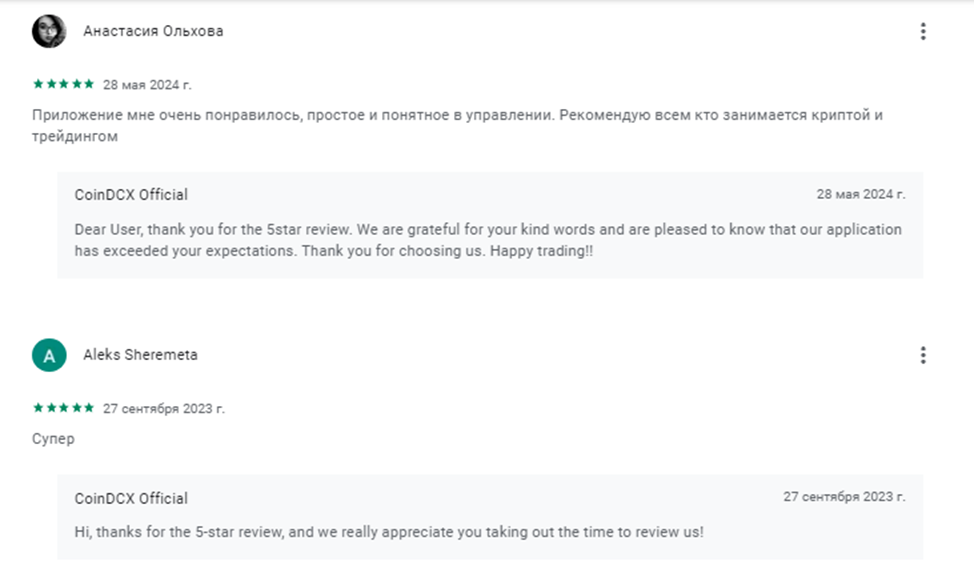Open three-dot menu on Aleks Sheremeta's review

922,355
